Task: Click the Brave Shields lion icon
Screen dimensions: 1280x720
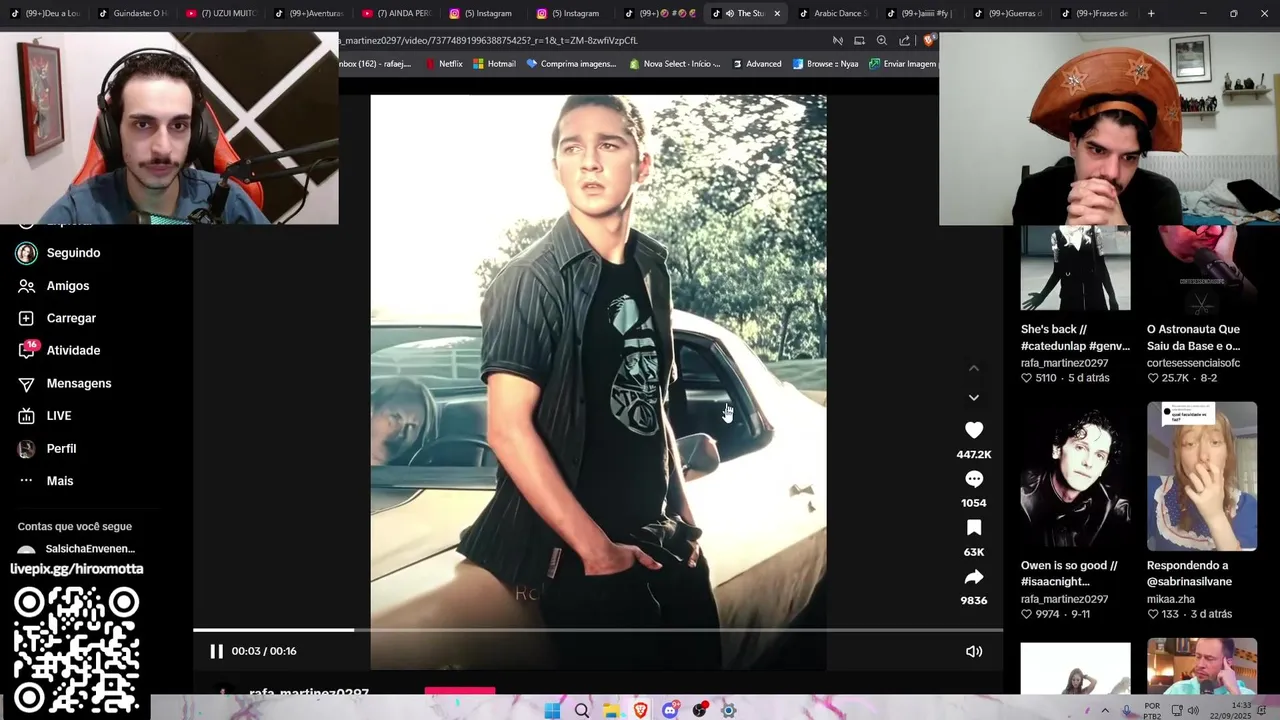Action: 929,41
